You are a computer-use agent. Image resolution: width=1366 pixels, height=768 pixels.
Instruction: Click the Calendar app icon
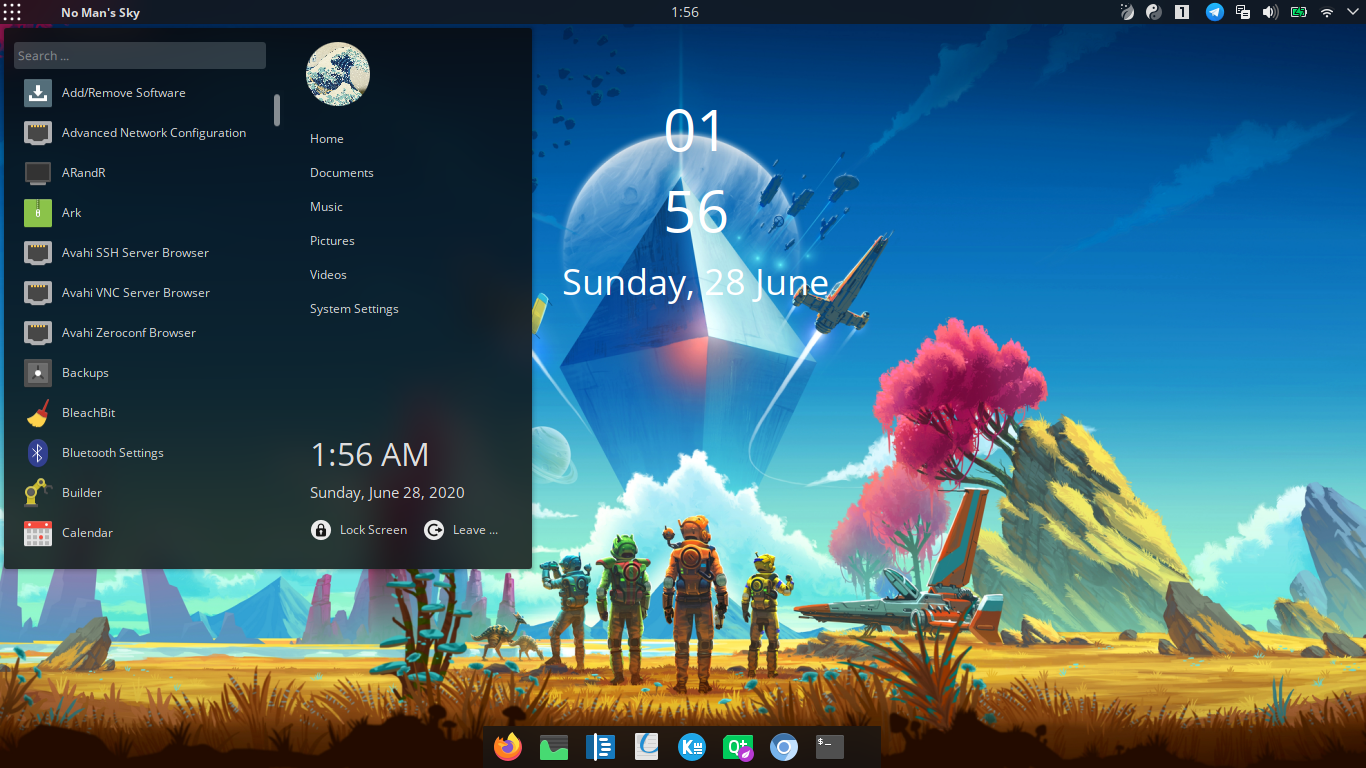[38, 533]
